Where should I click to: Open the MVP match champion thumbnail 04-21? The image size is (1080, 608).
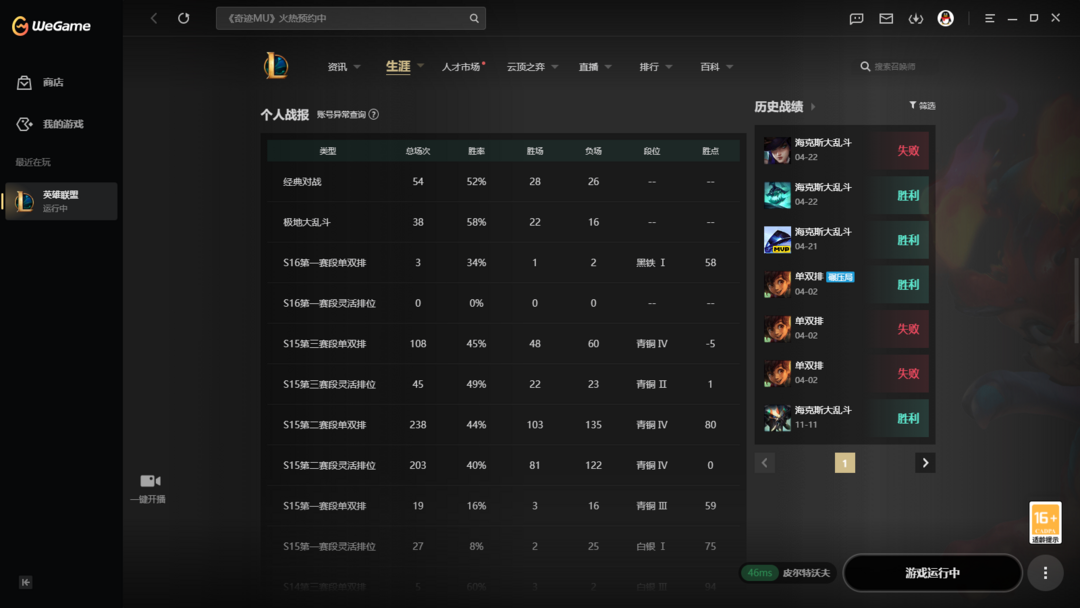coord(777,240)
